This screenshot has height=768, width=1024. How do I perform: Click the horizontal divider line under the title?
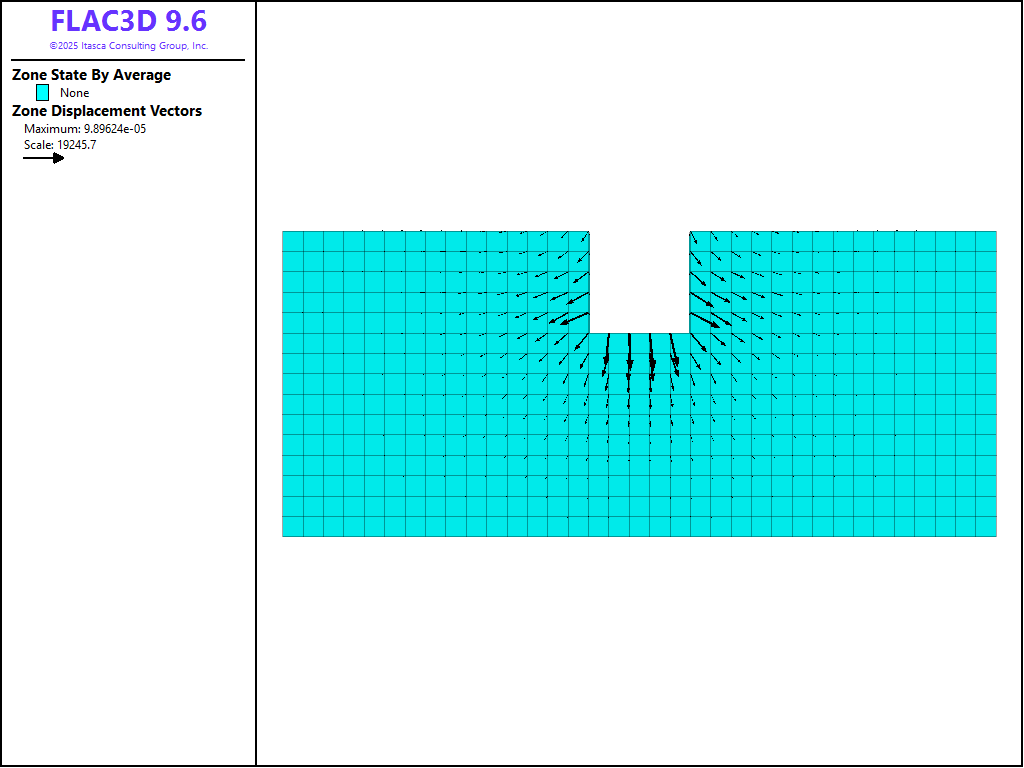[x=128, y=60]
